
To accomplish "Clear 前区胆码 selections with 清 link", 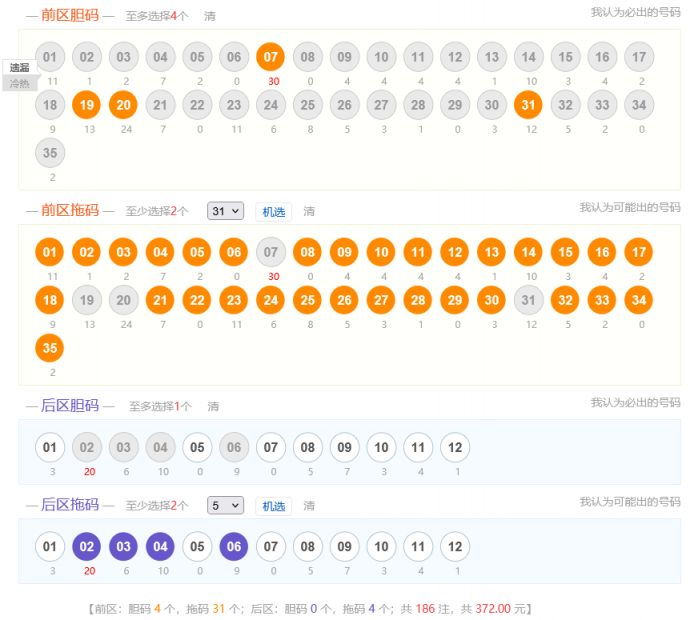I will (x=209, y=16).
